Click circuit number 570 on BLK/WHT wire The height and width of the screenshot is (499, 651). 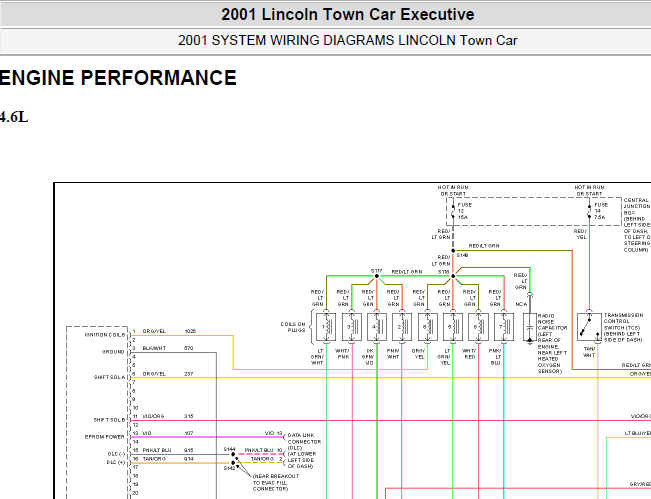(x=188, y=348)
